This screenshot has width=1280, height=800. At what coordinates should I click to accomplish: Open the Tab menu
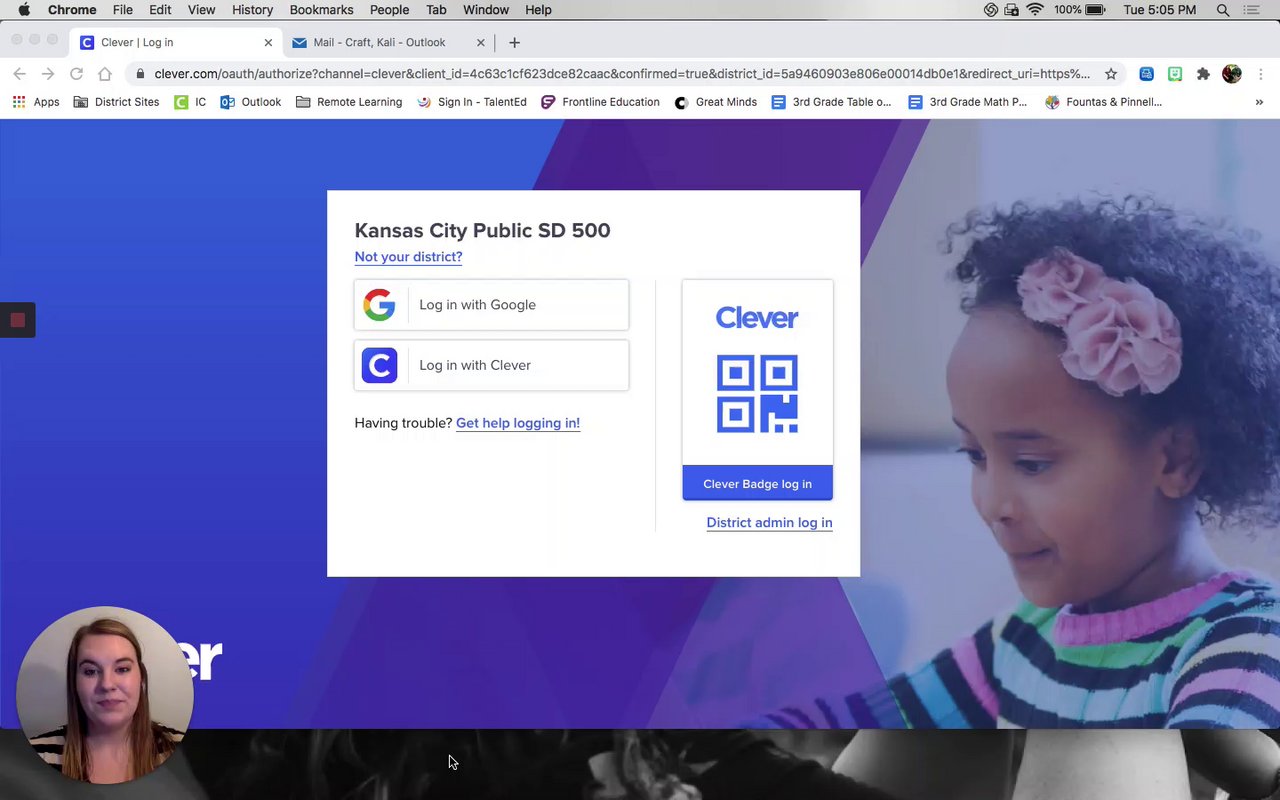tap(436, 10)
